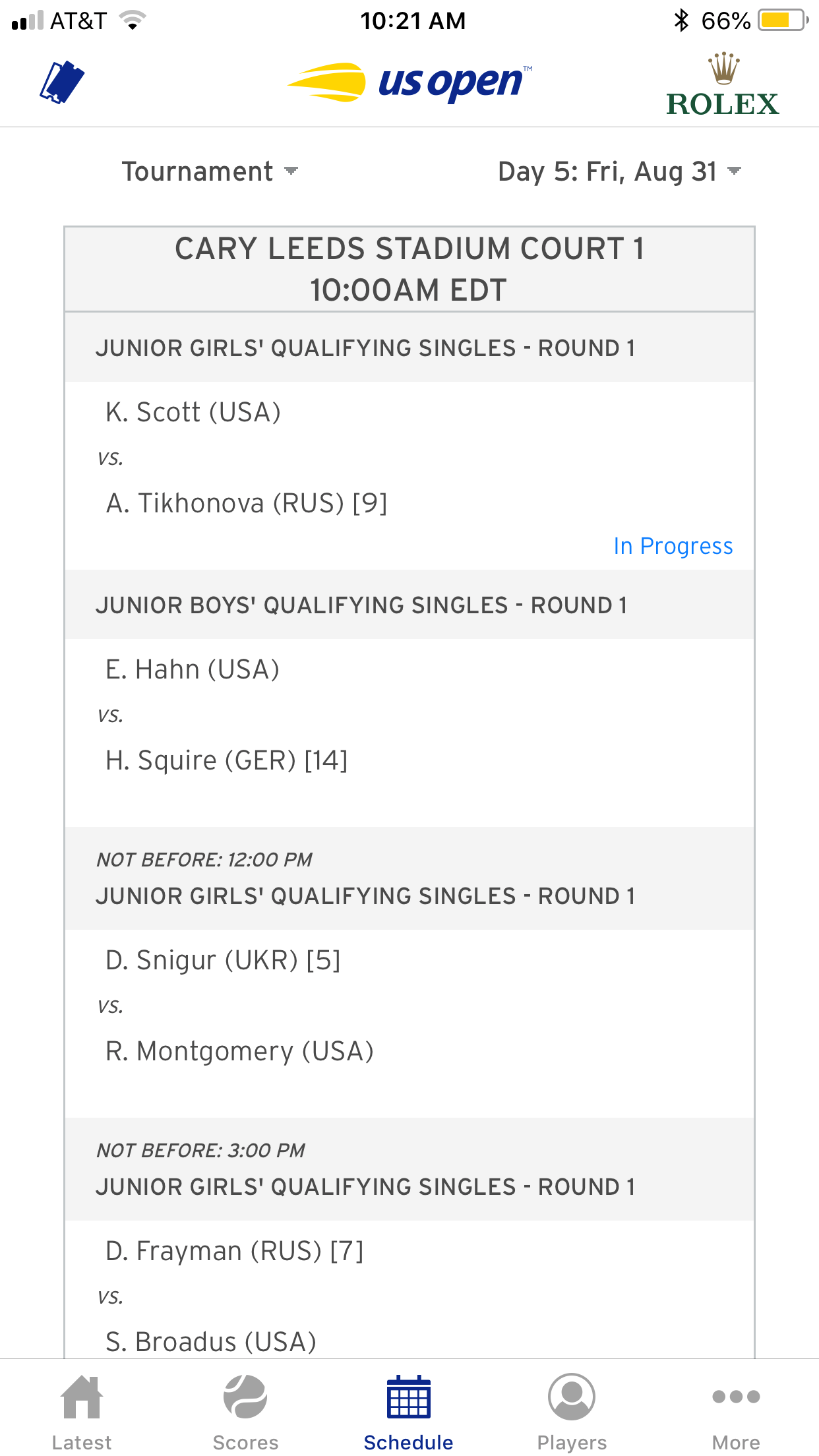
Task: Select player A. Tikhonova (RUS)
Action: pos(247,503)
